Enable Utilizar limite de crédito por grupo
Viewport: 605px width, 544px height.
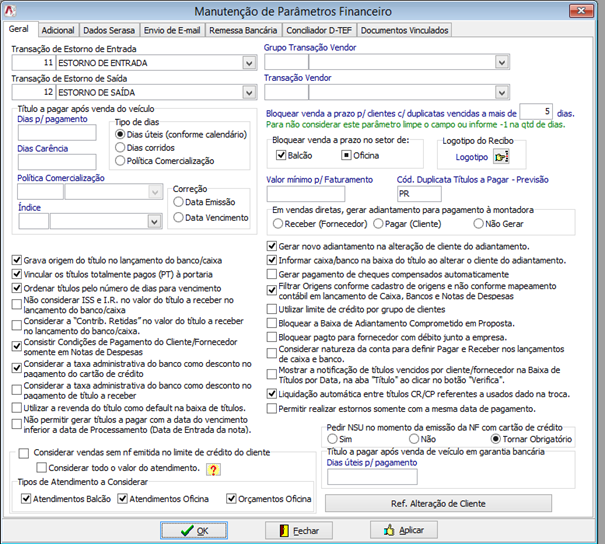(x=272, y=309)
